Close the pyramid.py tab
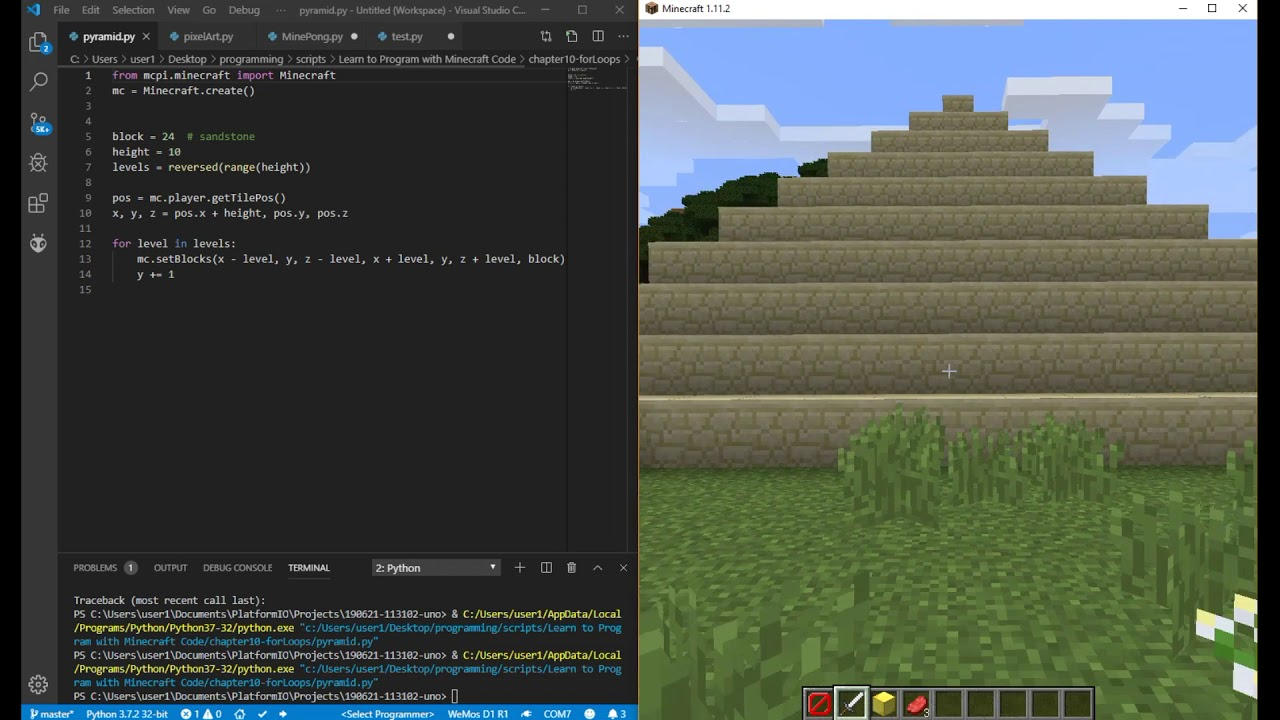The width and height of the screenshot is (1280, 720). [146, 36]
